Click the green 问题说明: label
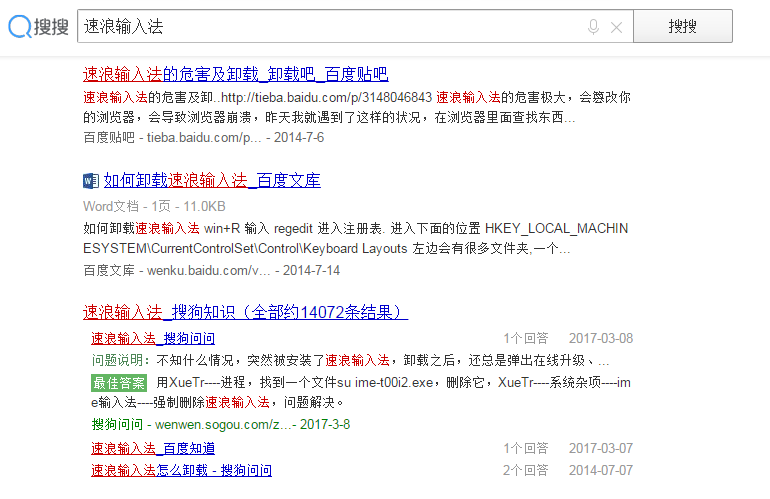 pyautogui.click(x=121, y=360)
